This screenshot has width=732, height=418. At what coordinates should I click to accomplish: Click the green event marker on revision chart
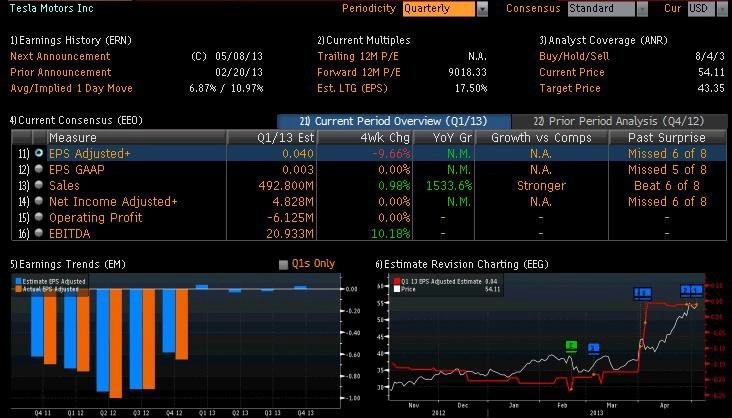click(571, 346)
